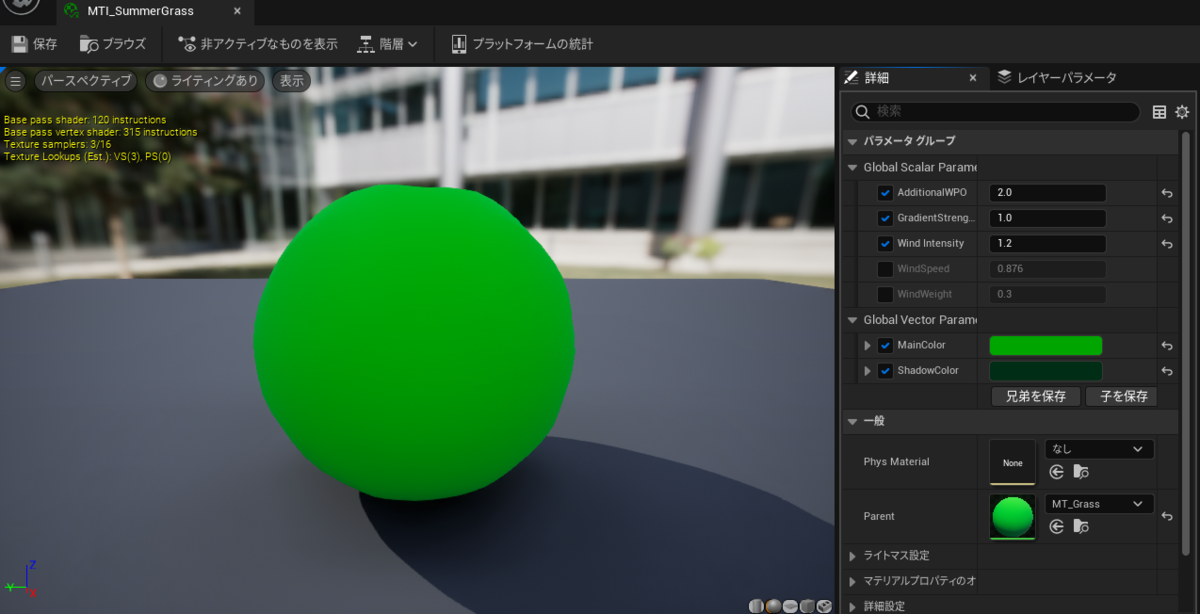This screenshot has width=1200, height=614.
Task: Switch to the Details (詳細) tab
Action: 876,77
